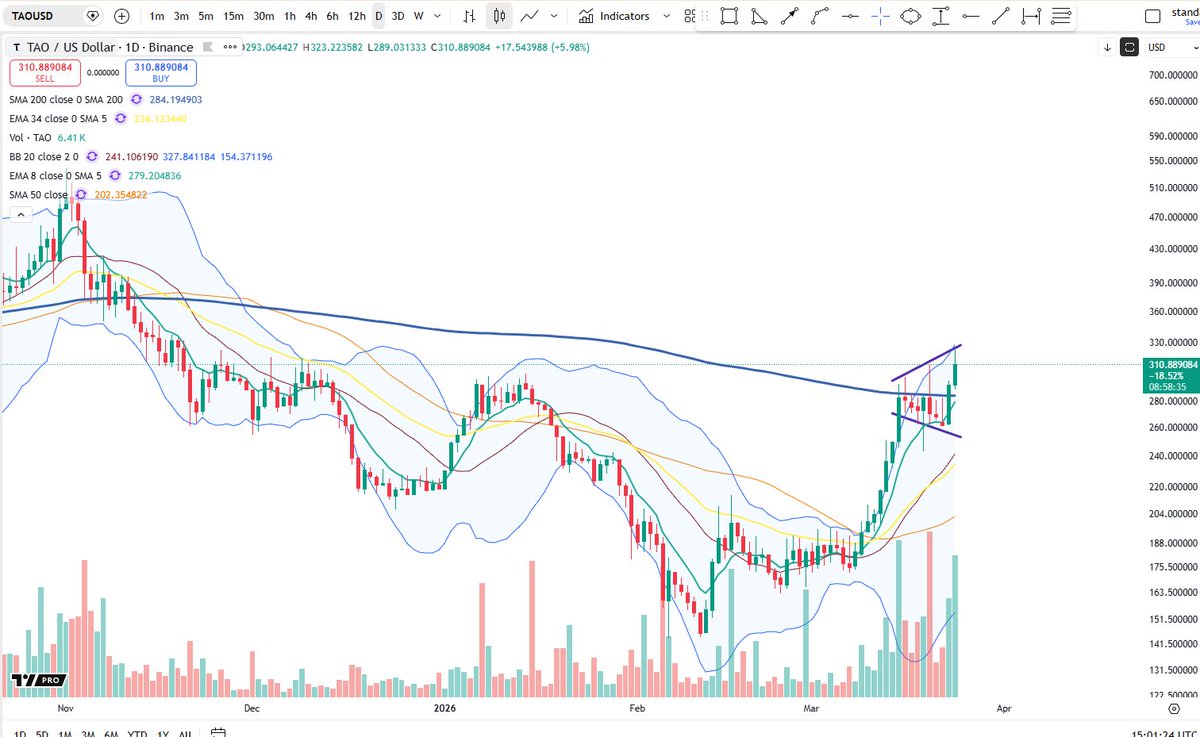The height and width of the screenshot is (737, 1200).
Task: Click the plus icon to add a symbol
Action: coord(120,16)
